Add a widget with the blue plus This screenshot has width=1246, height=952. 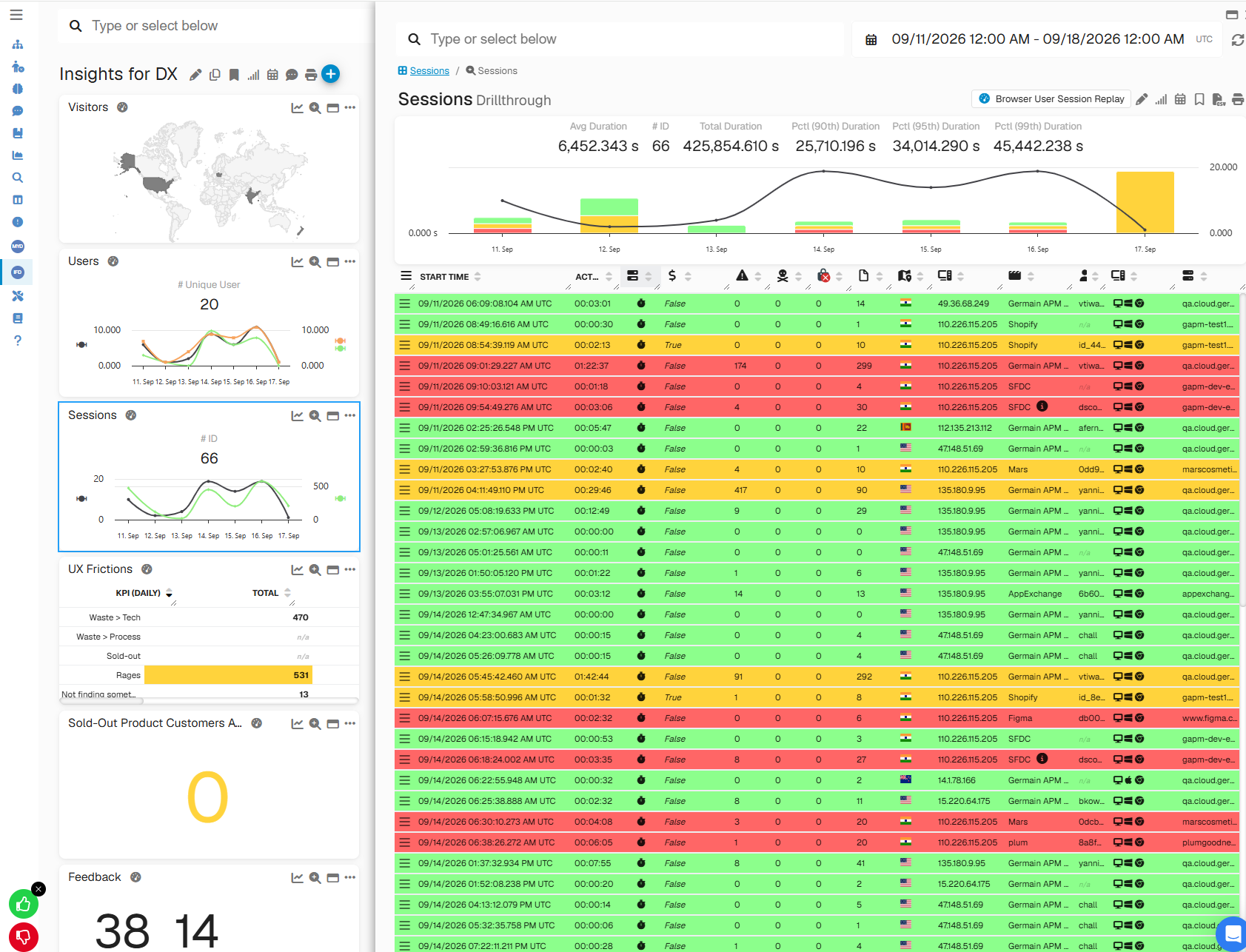(331, 74)
